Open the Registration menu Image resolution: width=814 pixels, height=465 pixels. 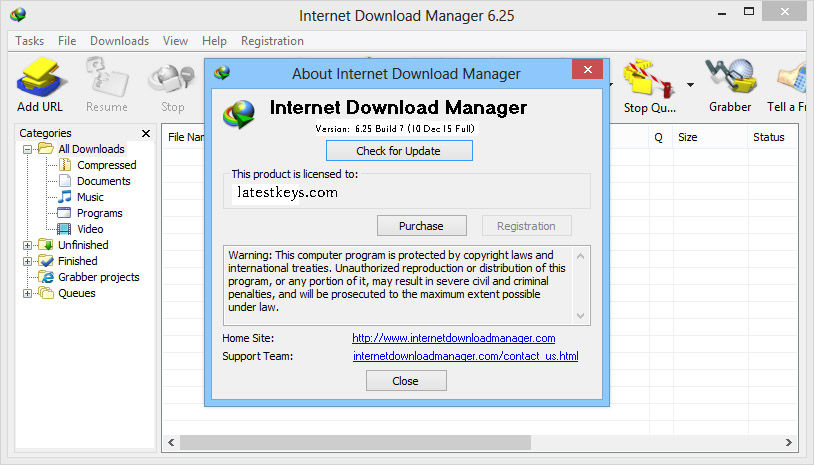(272, 40)
